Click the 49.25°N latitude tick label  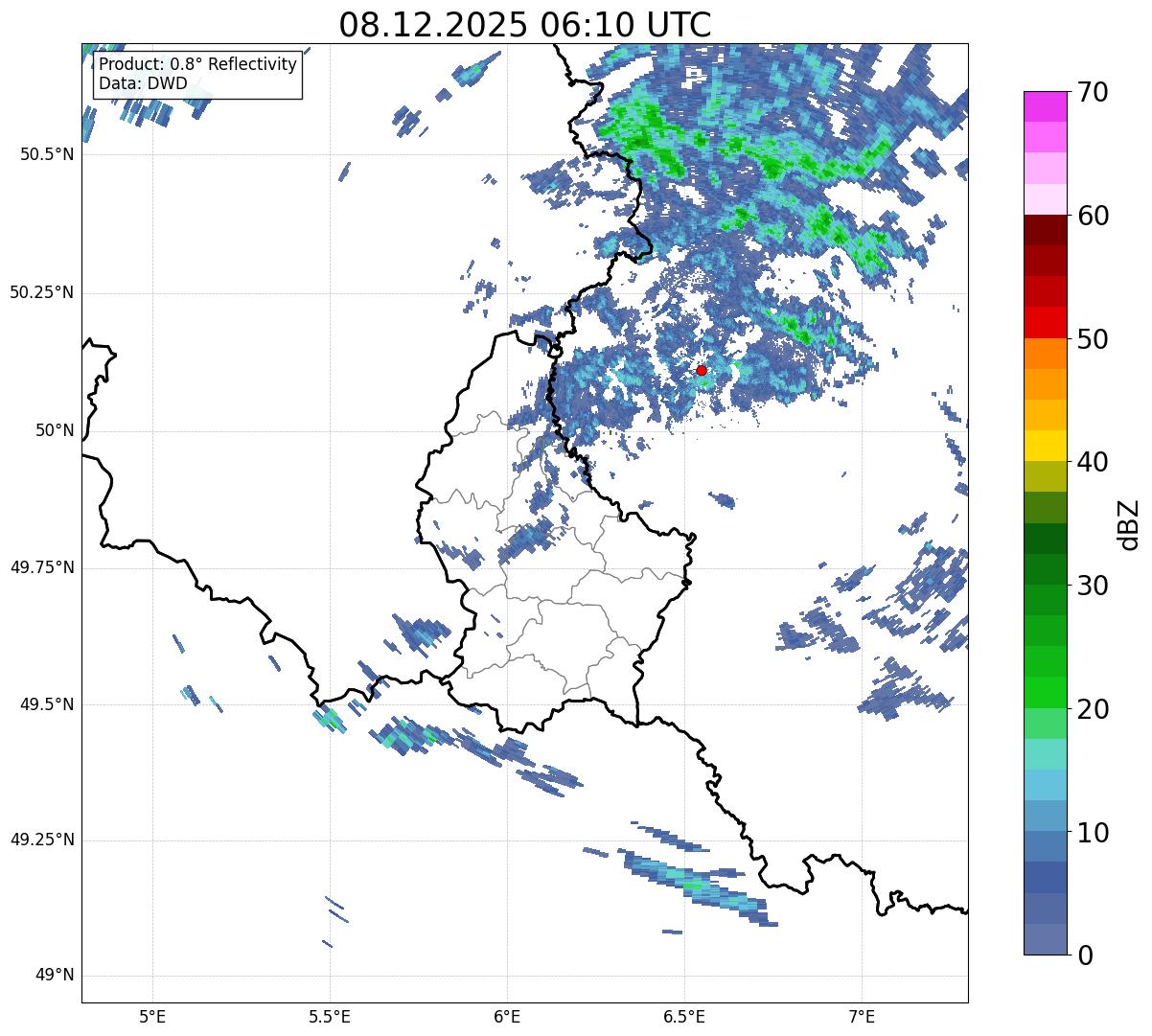(42, 840)
